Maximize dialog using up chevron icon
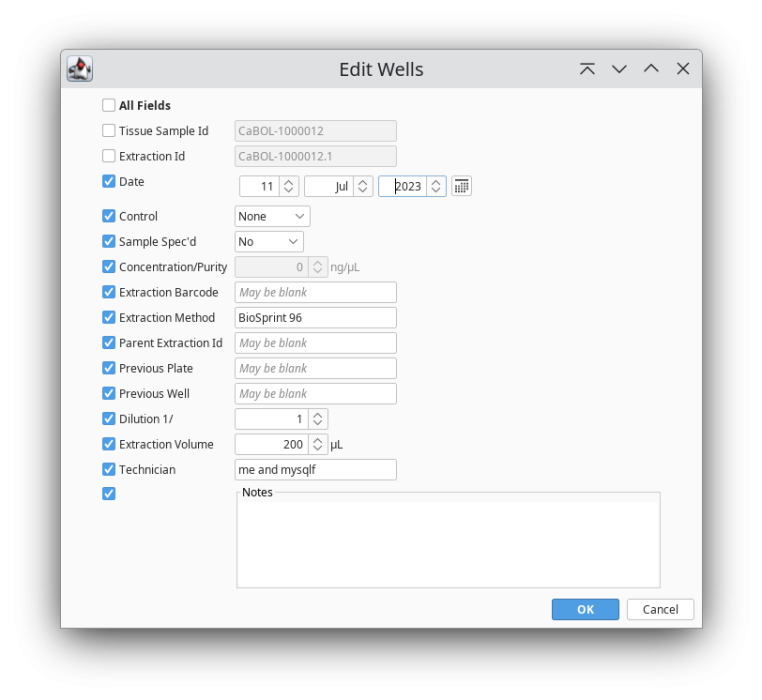 651,69
